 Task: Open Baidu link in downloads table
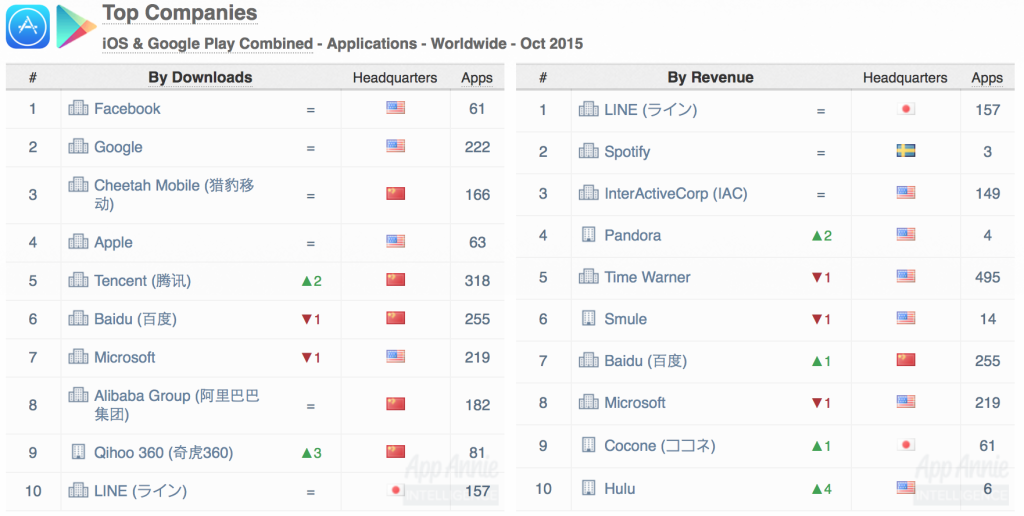(x=135, y=319)
